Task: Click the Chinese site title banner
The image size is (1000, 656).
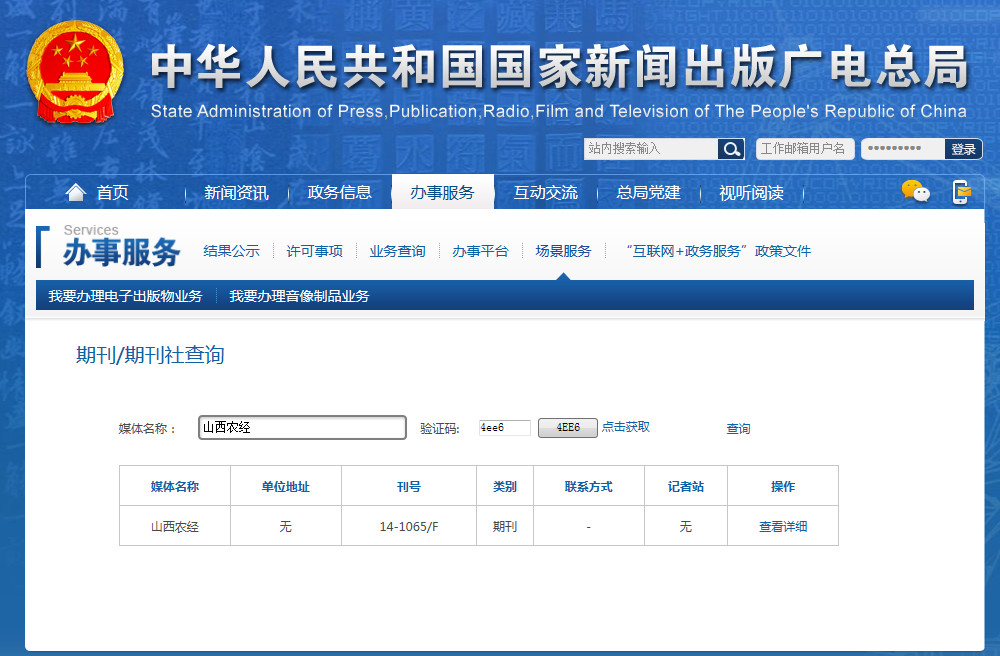Action: [x=559, y=66]
